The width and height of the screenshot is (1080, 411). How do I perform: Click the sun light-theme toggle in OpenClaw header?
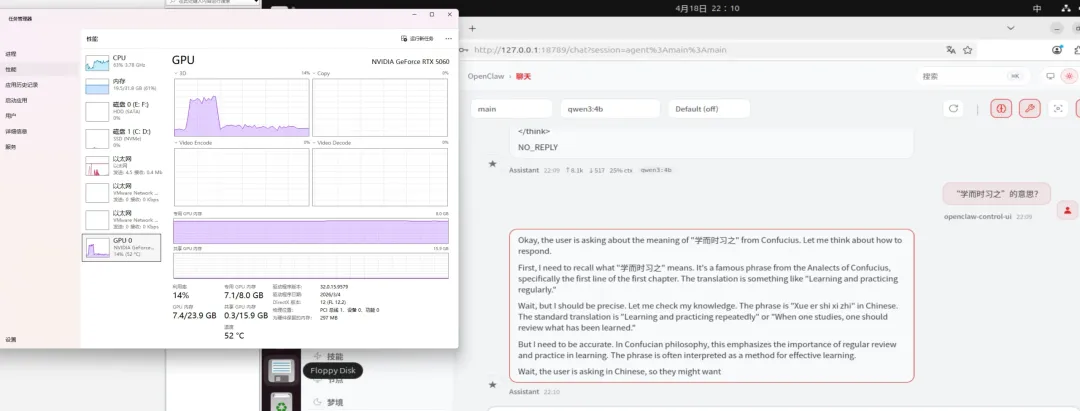(x=1069, y=76)
